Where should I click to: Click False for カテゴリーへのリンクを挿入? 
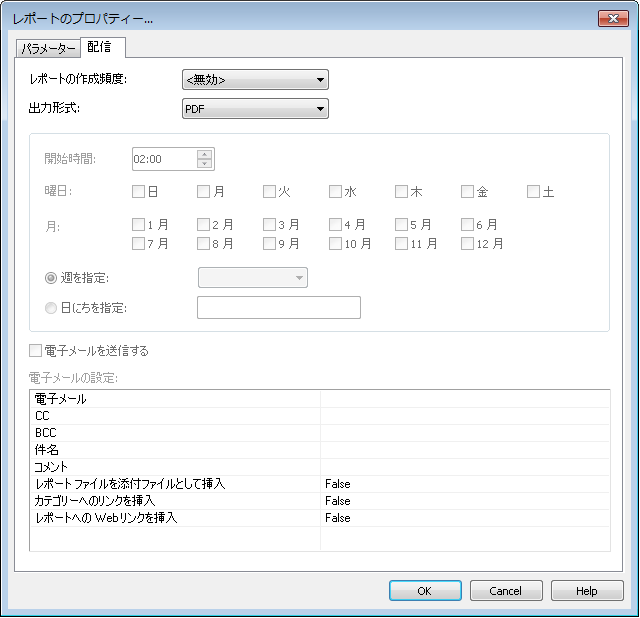[465, 501]
